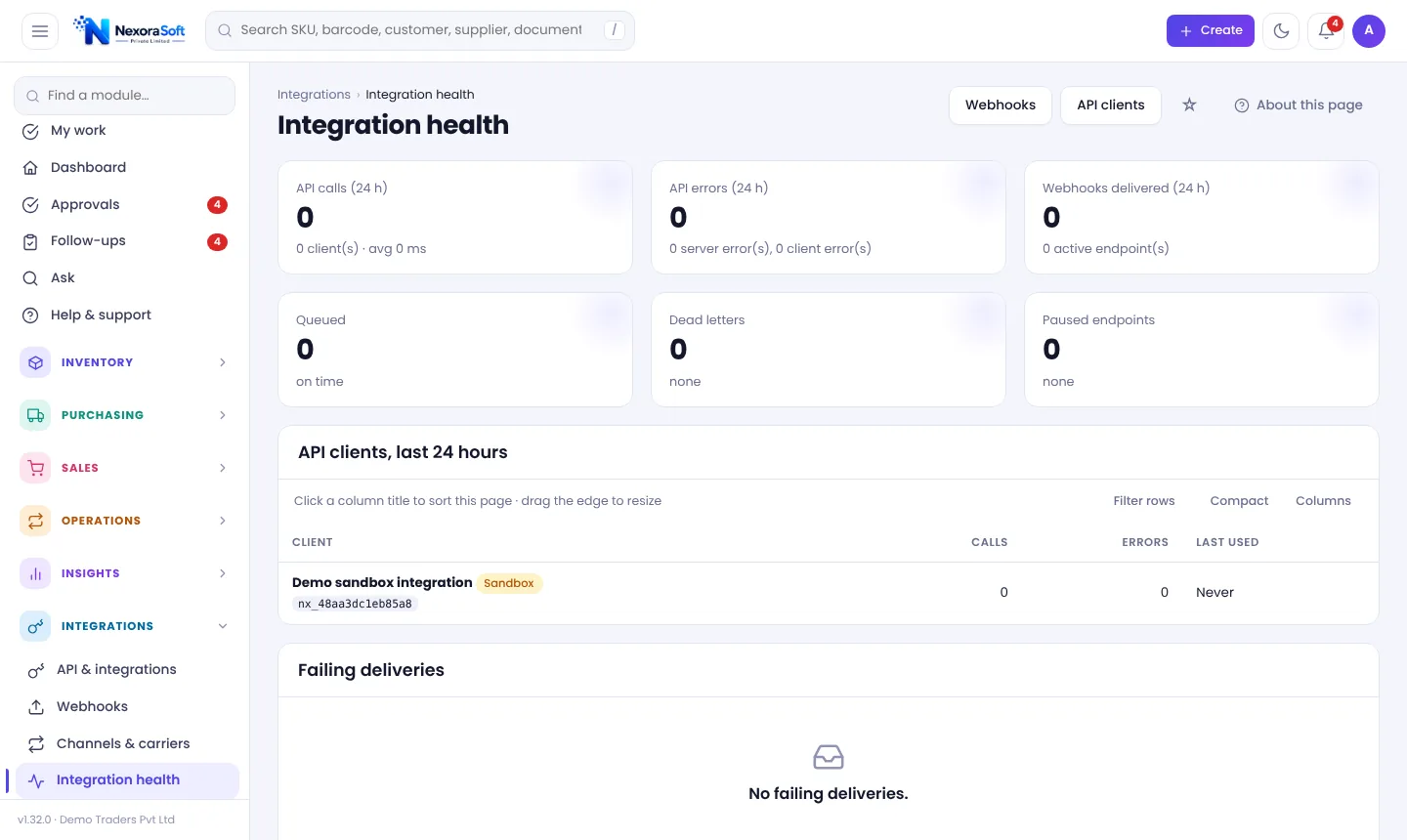Focus the global search field

(x=420, y=30)
